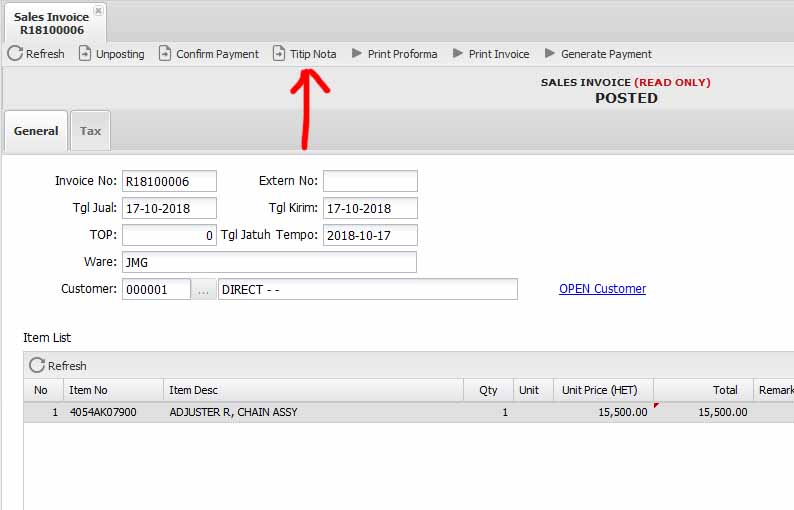The height and width of the screenshot is (510, 794).
Task: Follow the OPEN Customer link
Action: coord(602,289)
